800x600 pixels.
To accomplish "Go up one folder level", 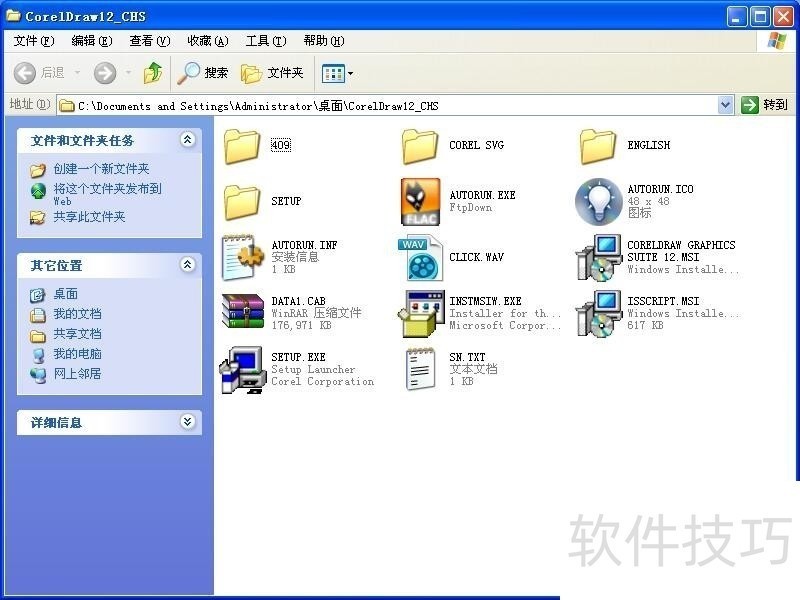I will (x=153, y=73).
